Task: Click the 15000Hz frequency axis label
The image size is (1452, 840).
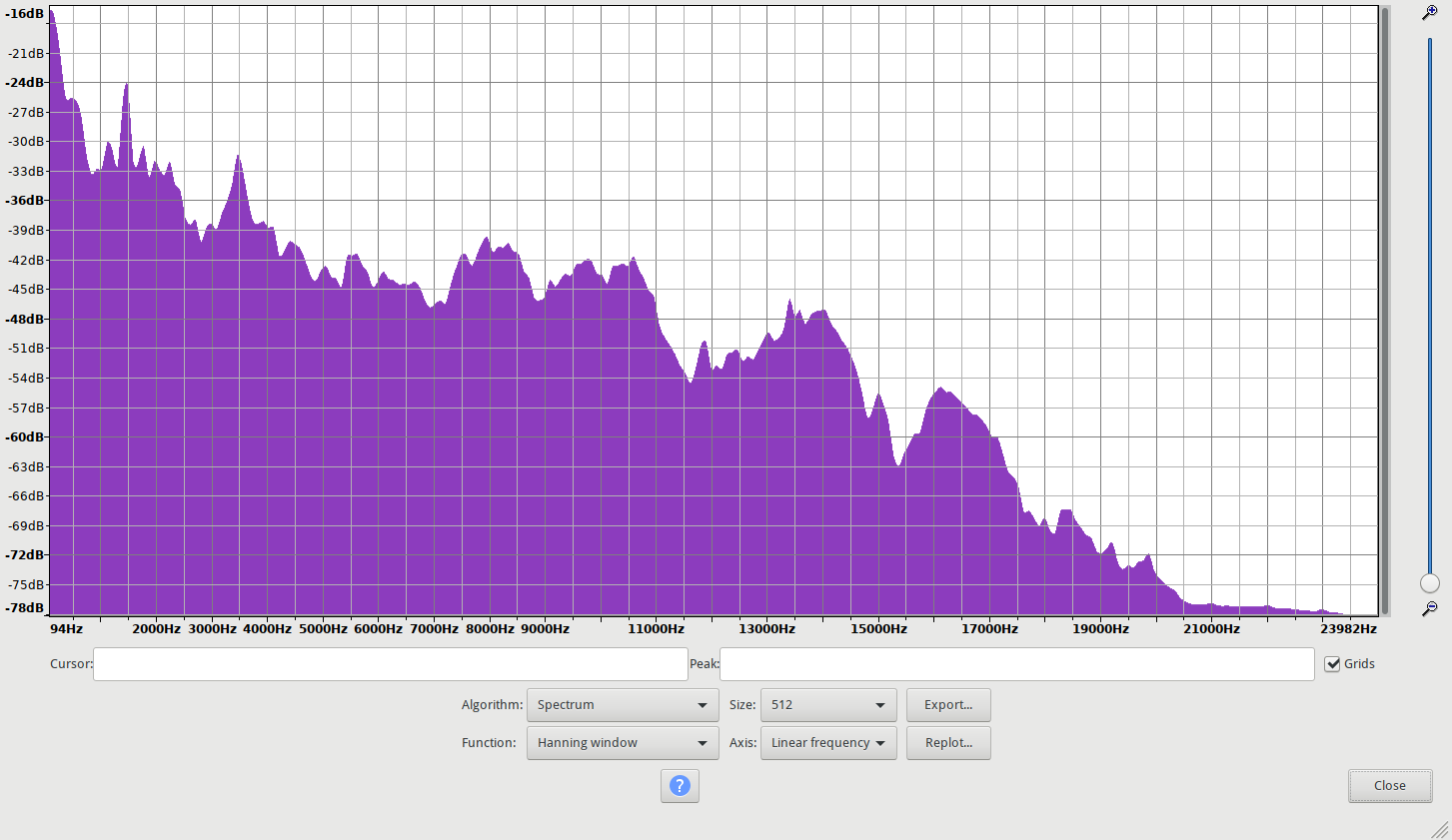Action: click(x=879, y=629)
